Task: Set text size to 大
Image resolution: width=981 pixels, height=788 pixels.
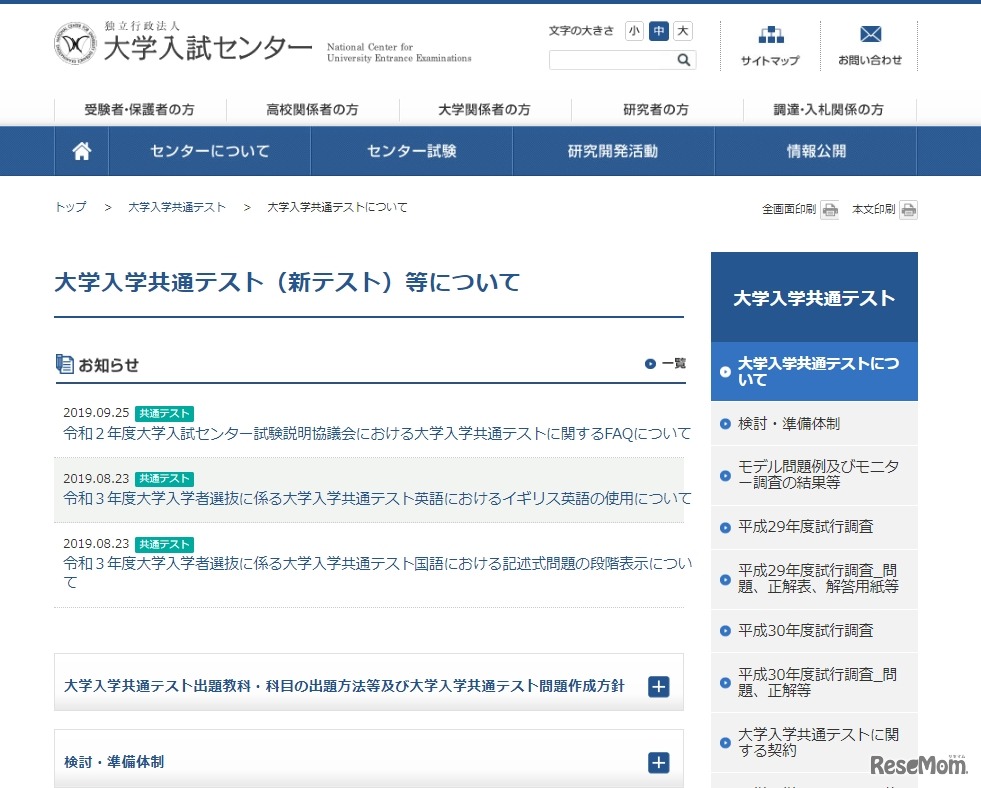Action: [x=682, y=31]
